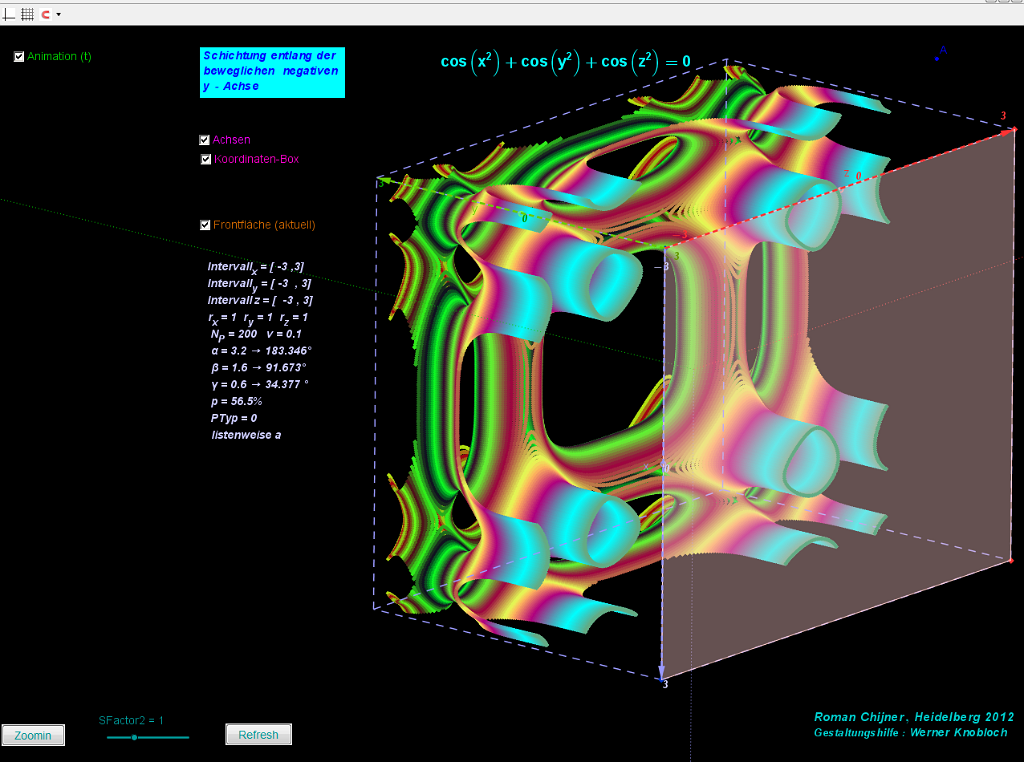Select the cyan Schichtung text box
Image resolution: width=1024 pixels, height=762 pixels.
pos(272,72)
